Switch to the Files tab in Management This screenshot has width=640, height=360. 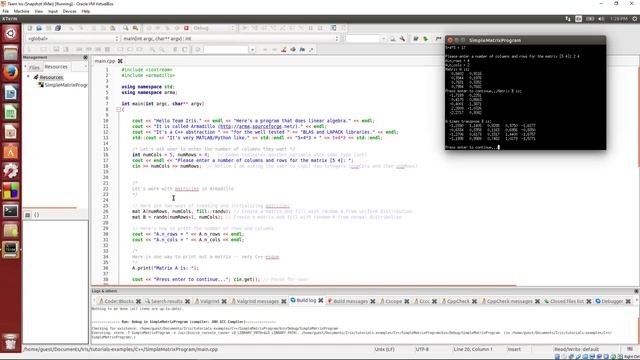35,67
